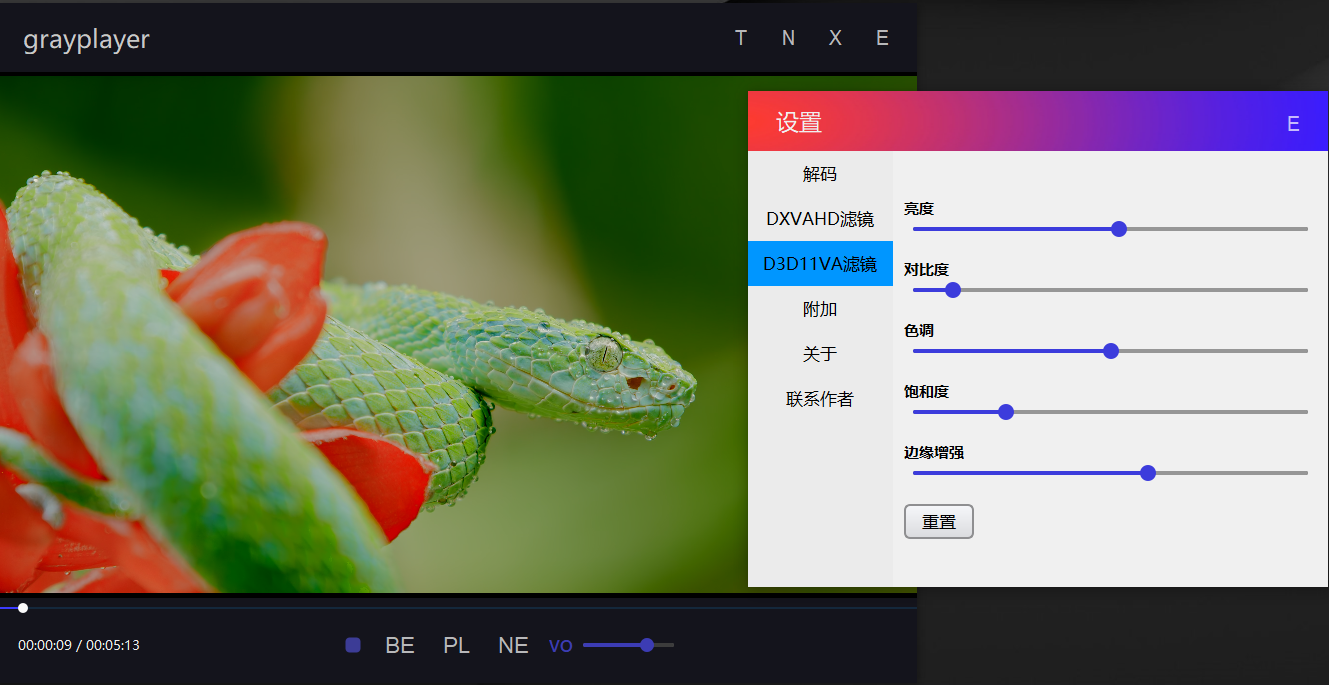Viewport: 1329px width, 685px height.
Task: Click the BE previous control
Action: pyautogui.click(x=399, y=645)
